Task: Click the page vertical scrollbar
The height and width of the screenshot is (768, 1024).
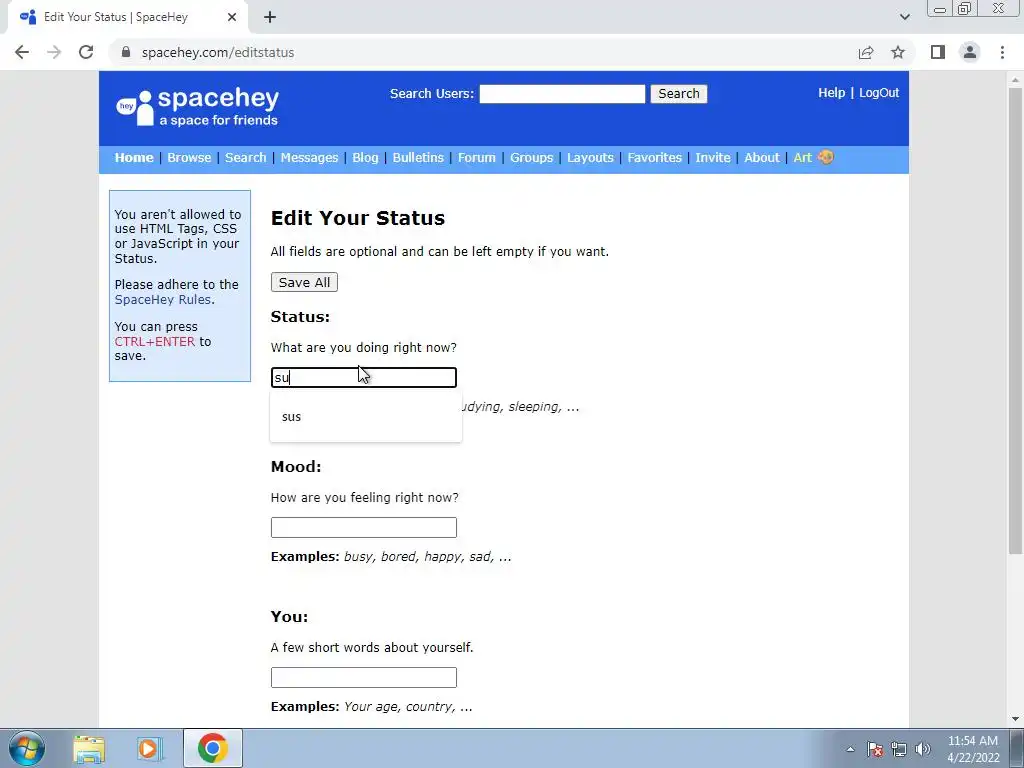Action: (1015, 320)
